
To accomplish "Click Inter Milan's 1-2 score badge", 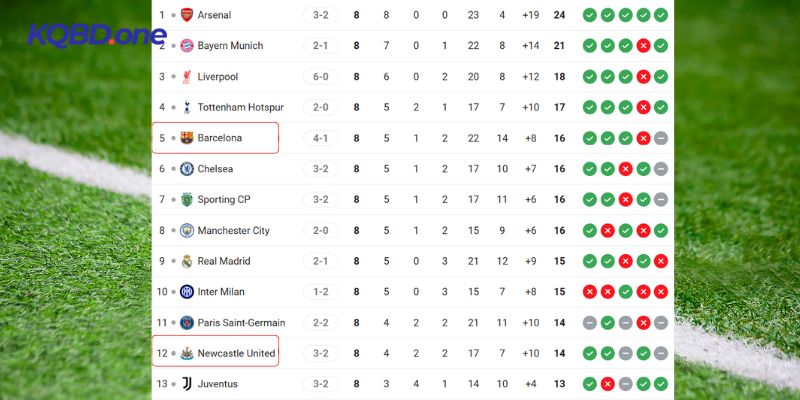I will coord(320,292).
